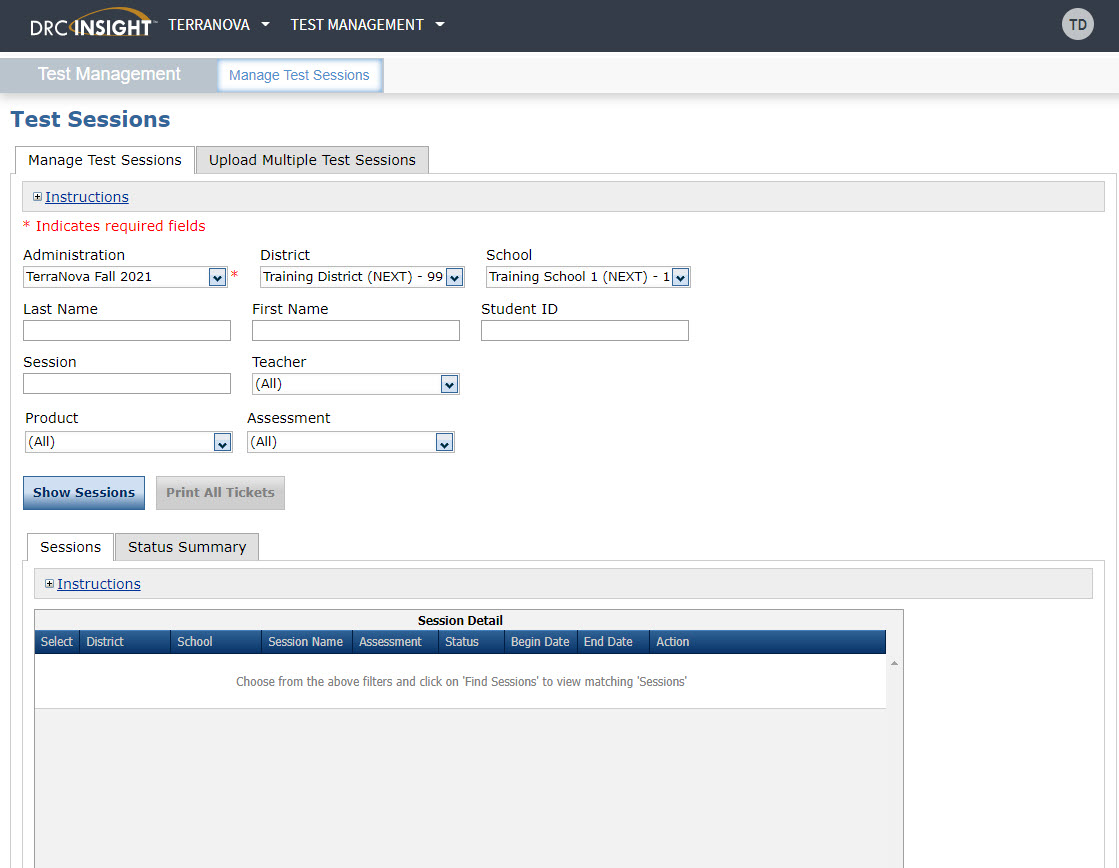Click the DRC INSIGHT logo

[93, 23]
